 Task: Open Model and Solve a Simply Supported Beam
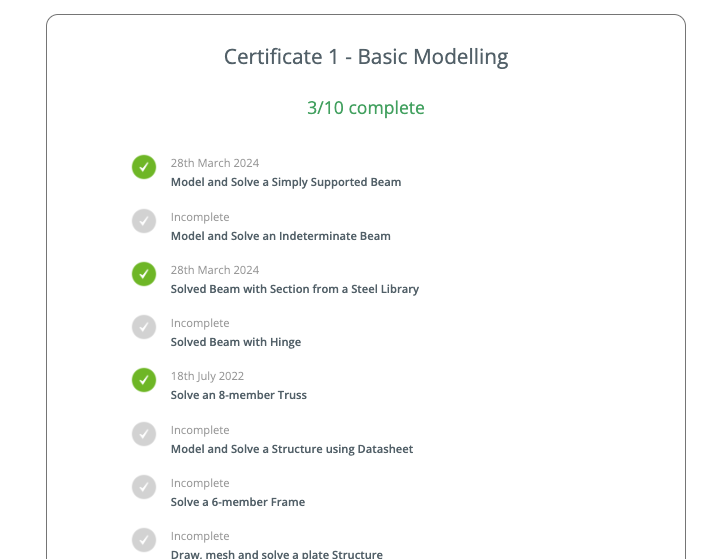pos(286,182)
